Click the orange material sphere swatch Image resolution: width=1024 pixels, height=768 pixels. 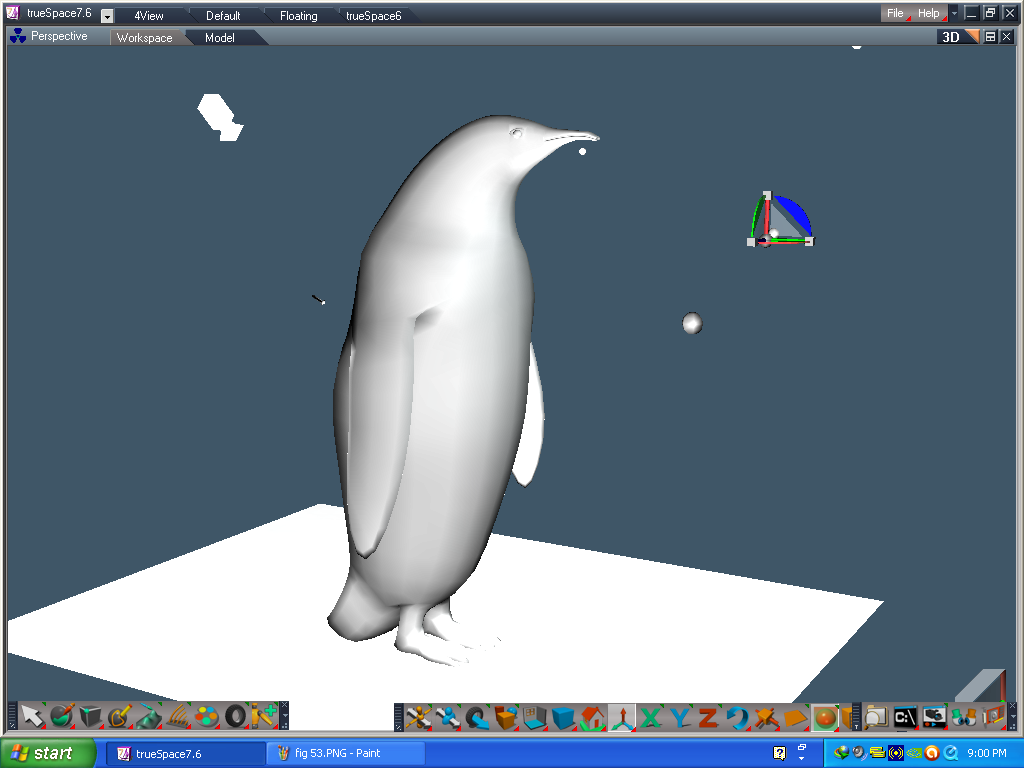pos(826,715)
